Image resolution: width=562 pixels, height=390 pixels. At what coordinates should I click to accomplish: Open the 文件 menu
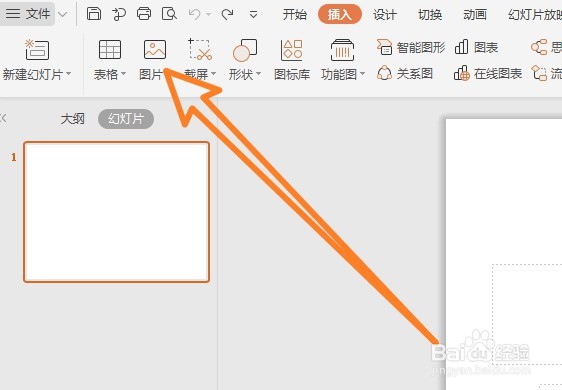[x=28, y=14]
